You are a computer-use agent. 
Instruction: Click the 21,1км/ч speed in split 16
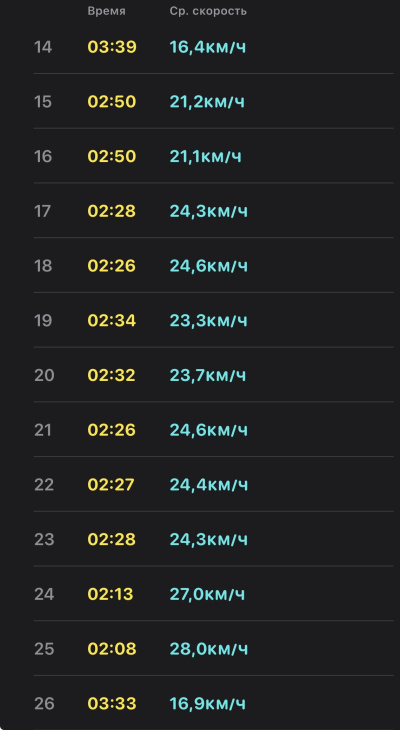click(x=205, y=156)
